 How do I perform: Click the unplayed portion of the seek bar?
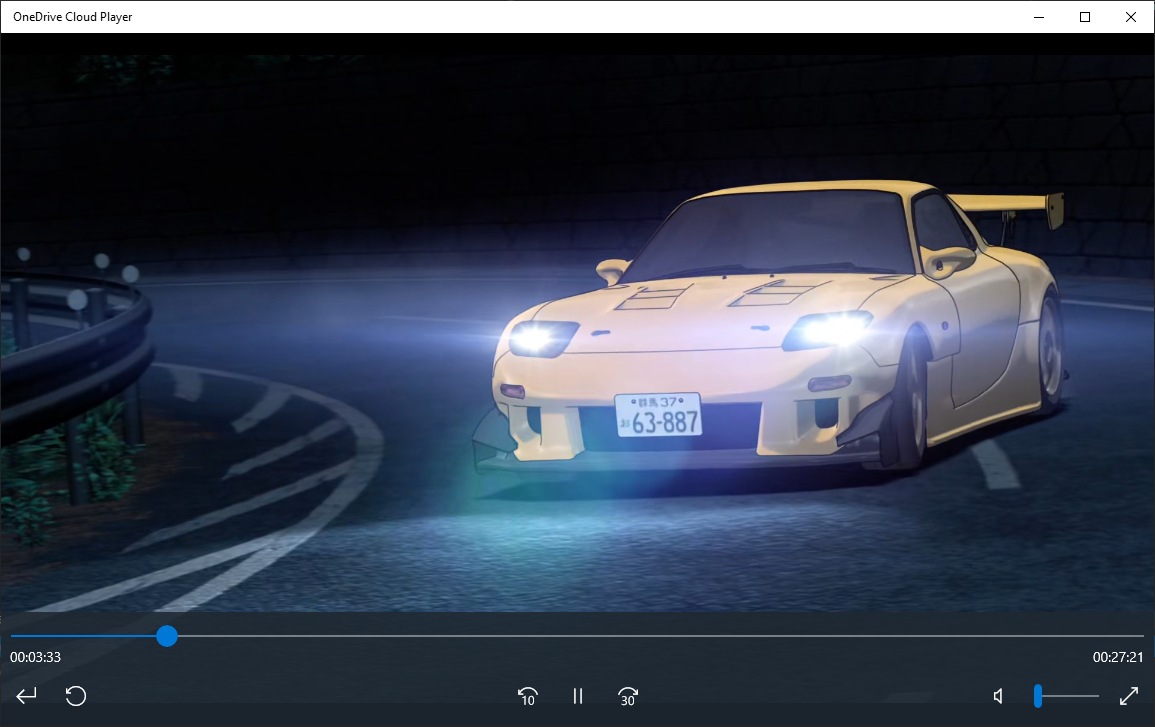(x=661, y=636)
